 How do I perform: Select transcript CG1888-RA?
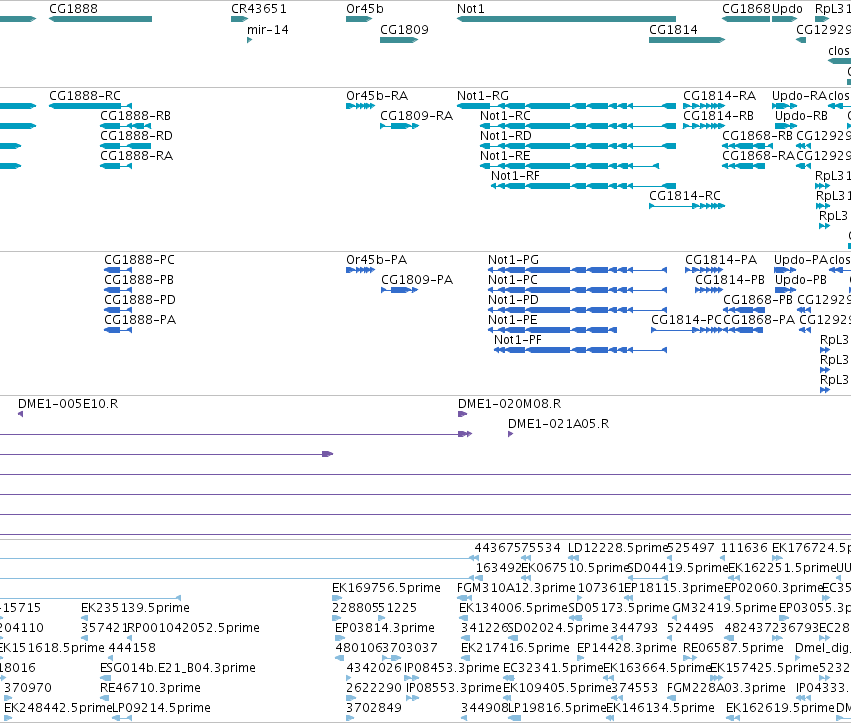click(x=116, y=166)
